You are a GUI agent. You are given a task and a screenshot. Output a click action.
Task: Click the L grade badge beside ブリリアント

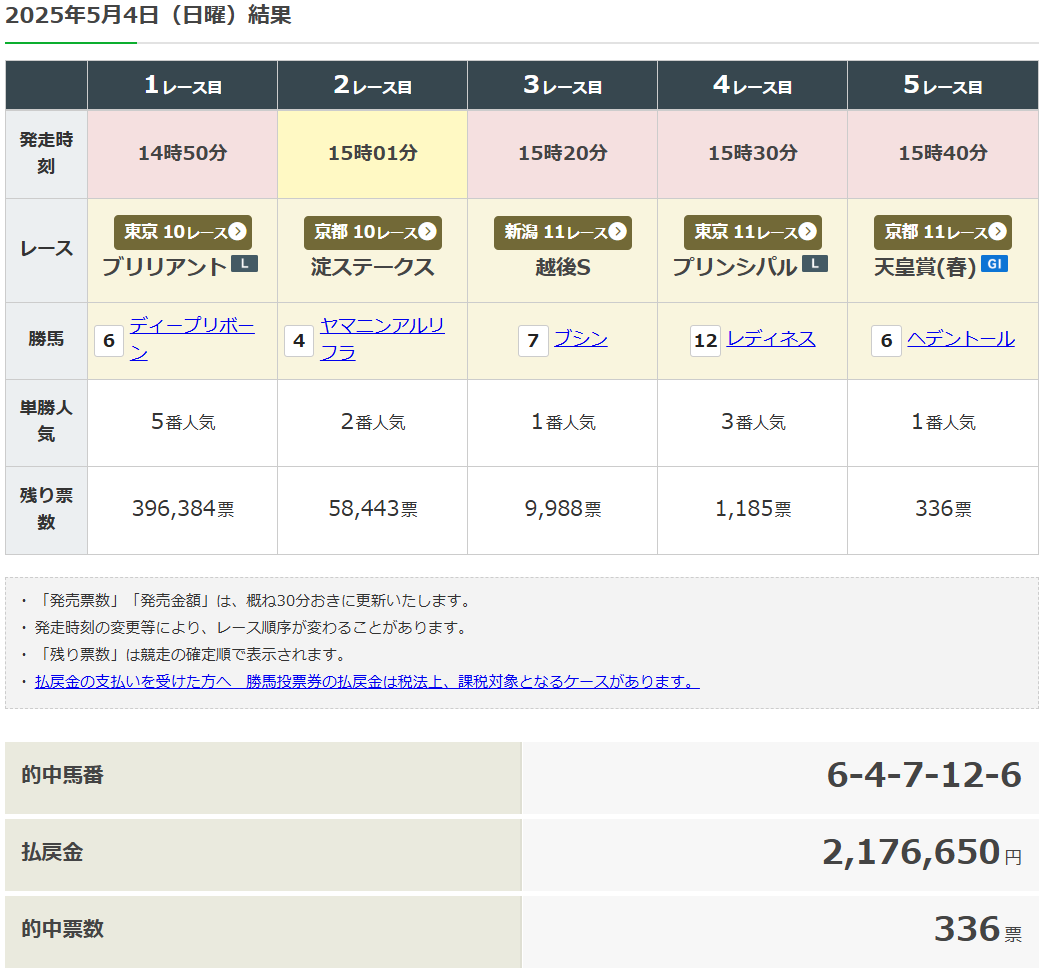pyautogui.click(x=244, y=264)
